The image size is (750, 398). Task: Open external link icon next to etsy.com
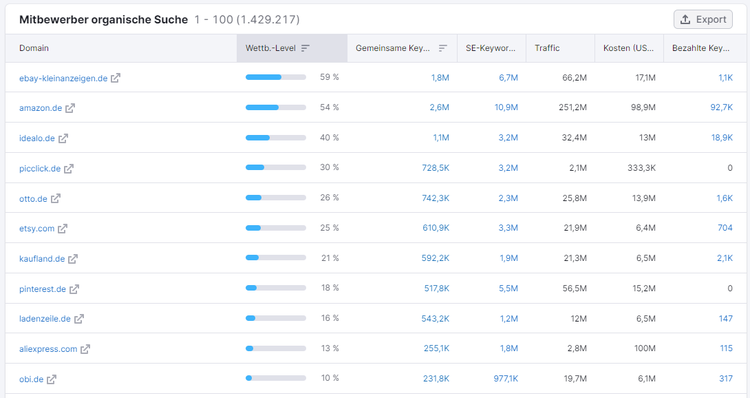(63, 229)
